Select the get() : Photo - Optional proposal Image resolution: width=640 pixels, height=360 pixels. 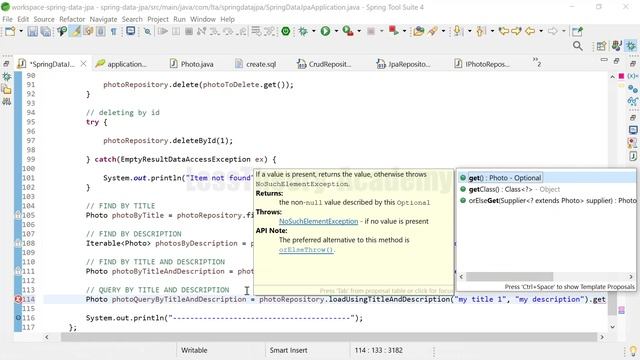pyautogui.click(x=546, y=178)
